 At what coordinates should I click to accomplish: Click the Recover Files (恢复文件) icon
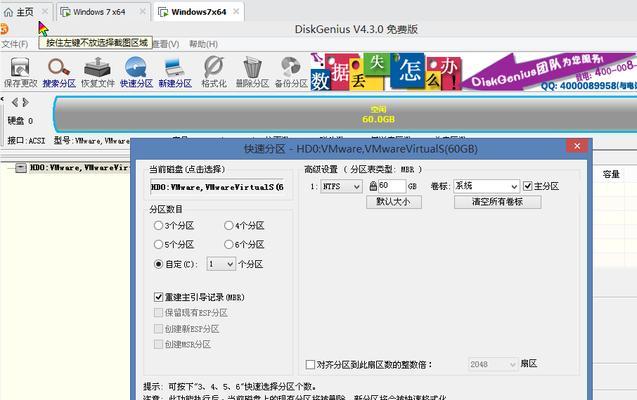point(98,72)
